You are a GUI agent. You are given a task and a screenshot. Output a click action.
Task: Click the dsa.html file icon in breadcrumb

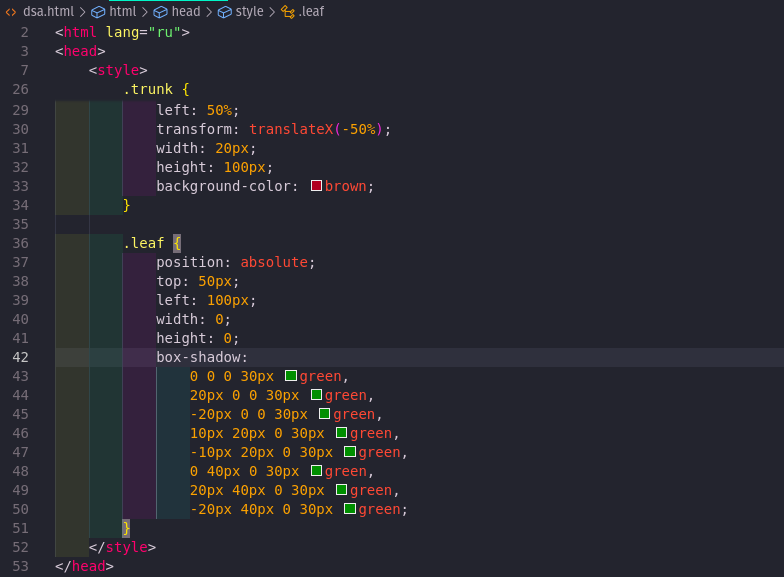click(11, 12)
